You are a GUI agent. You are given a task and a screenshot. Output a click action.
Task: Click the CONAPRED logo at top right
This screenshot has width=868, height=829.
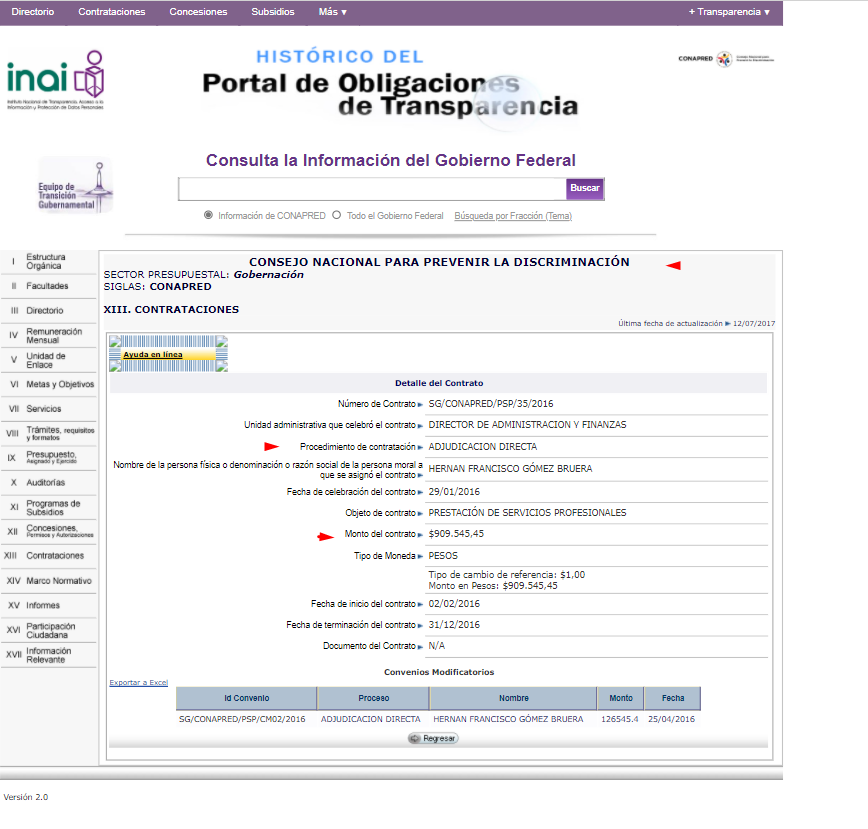click(726, 59)
